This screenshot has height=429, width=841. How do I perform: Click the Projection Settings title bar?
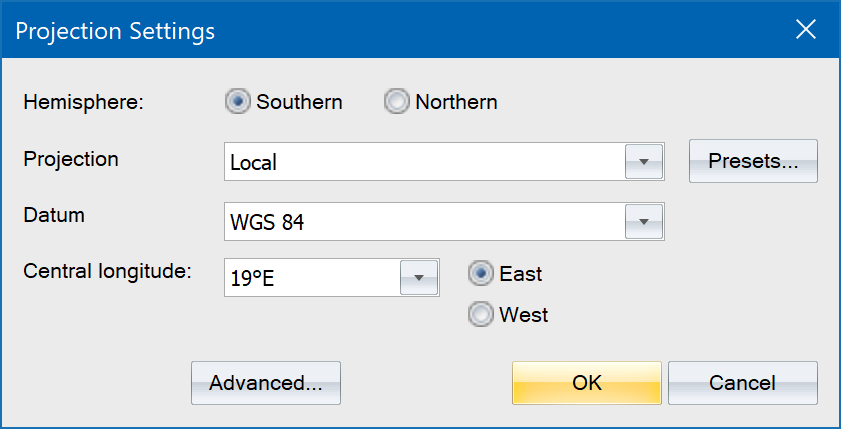[x=400, y=30]
